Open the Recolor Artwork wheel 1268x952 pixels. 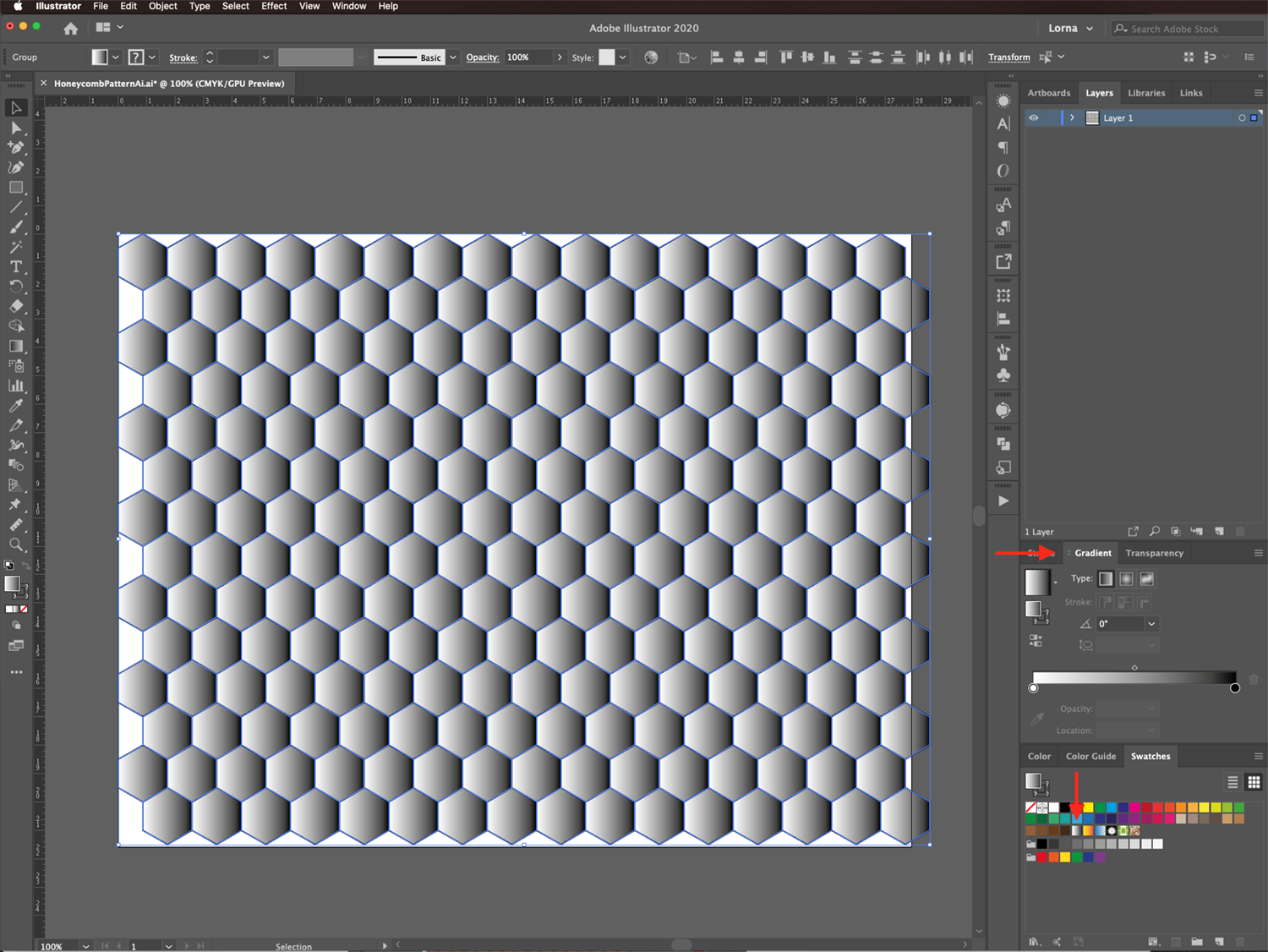tap(651, 57)
